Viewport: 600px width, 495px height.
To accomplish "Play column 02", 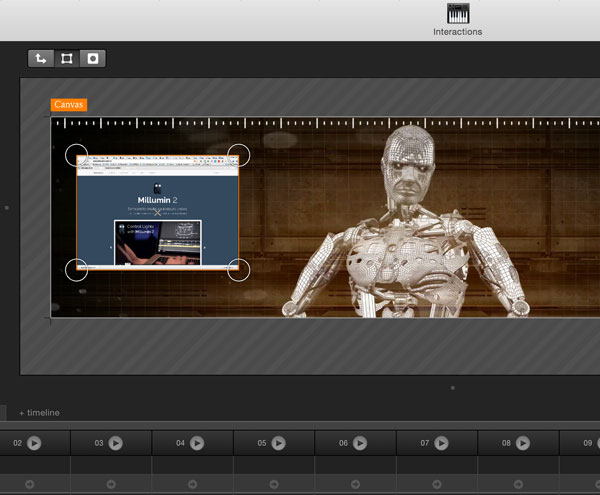I will click(34, 443).
